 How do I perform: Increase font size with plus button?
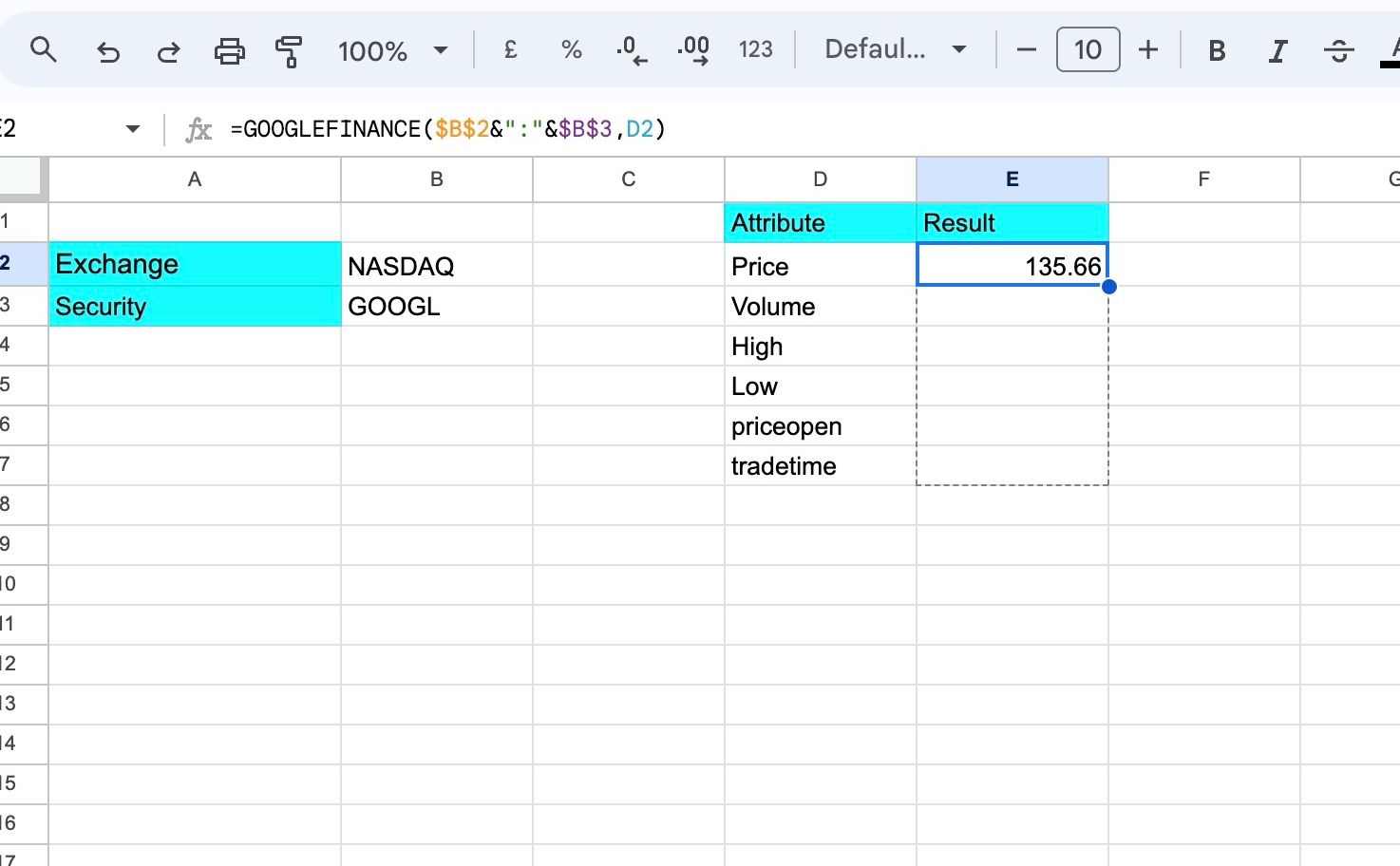point(1148,49)
